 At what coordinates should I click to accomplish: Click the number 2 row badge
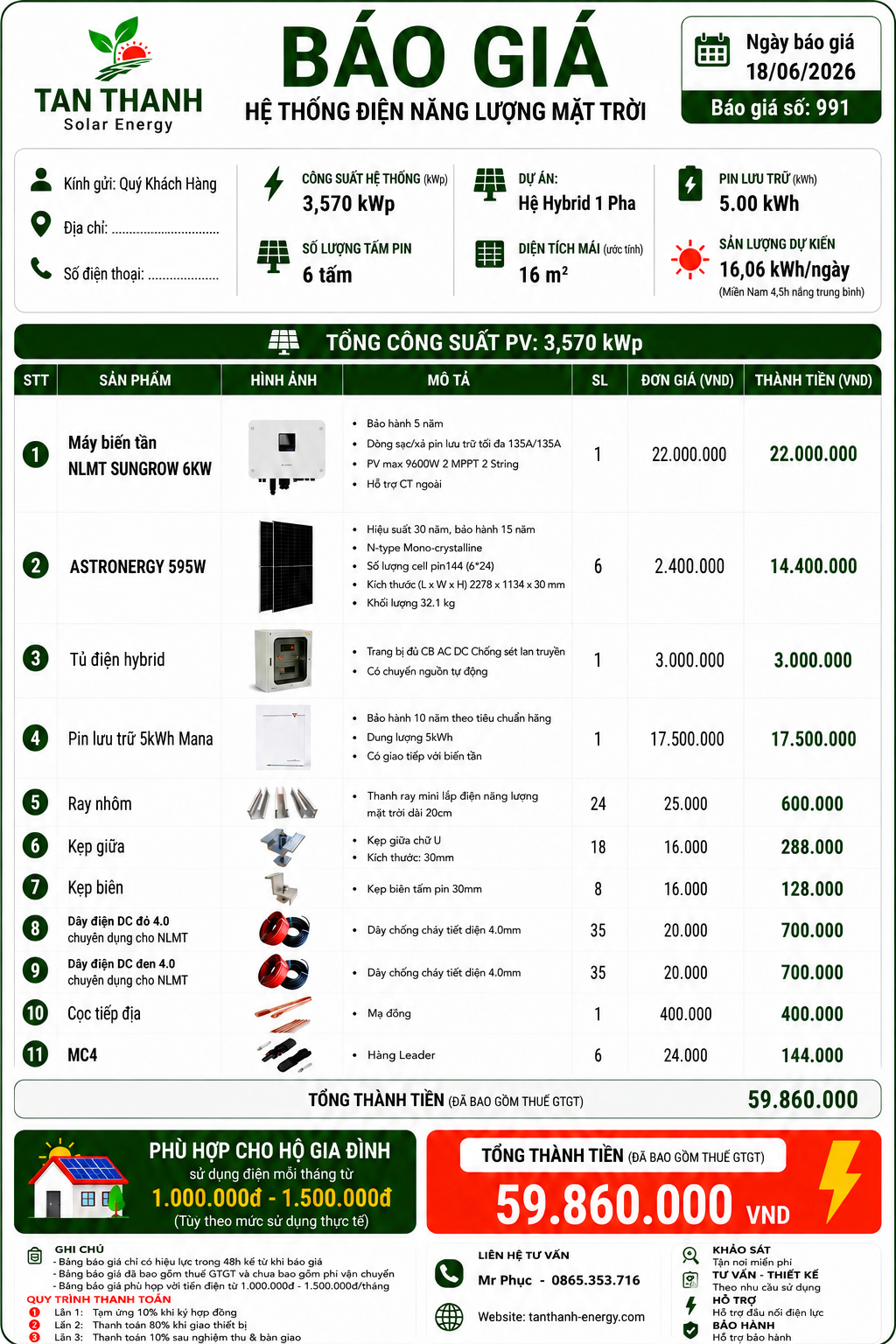click(35, 565)
